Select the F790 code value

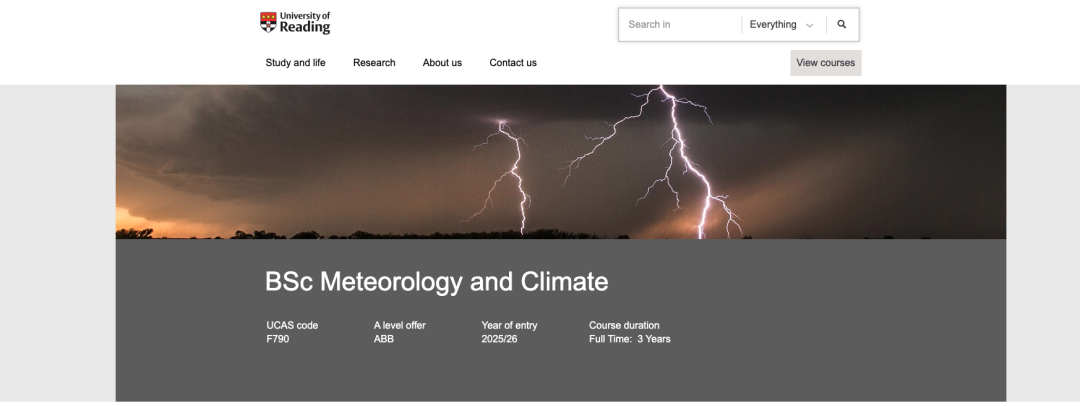(278, 339)
